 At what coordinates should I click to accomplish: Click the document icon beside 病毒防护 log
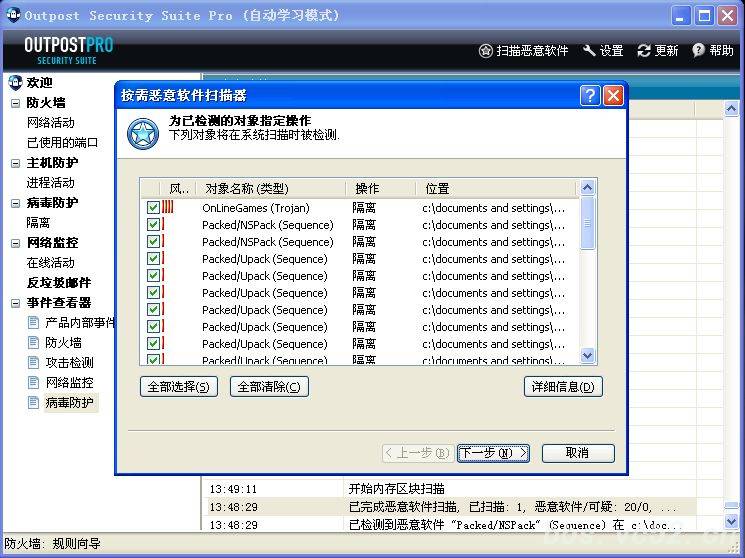[x=33, y=403]
